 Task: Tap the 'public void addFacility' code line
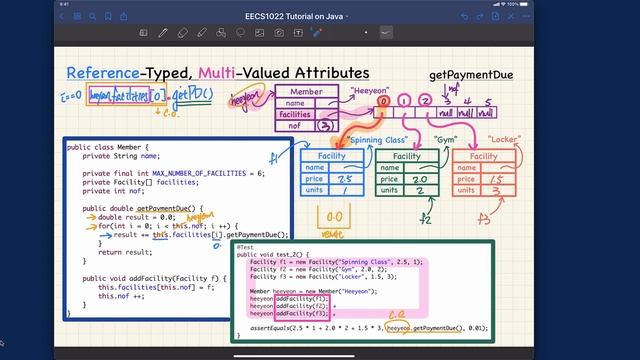[154, 278]
